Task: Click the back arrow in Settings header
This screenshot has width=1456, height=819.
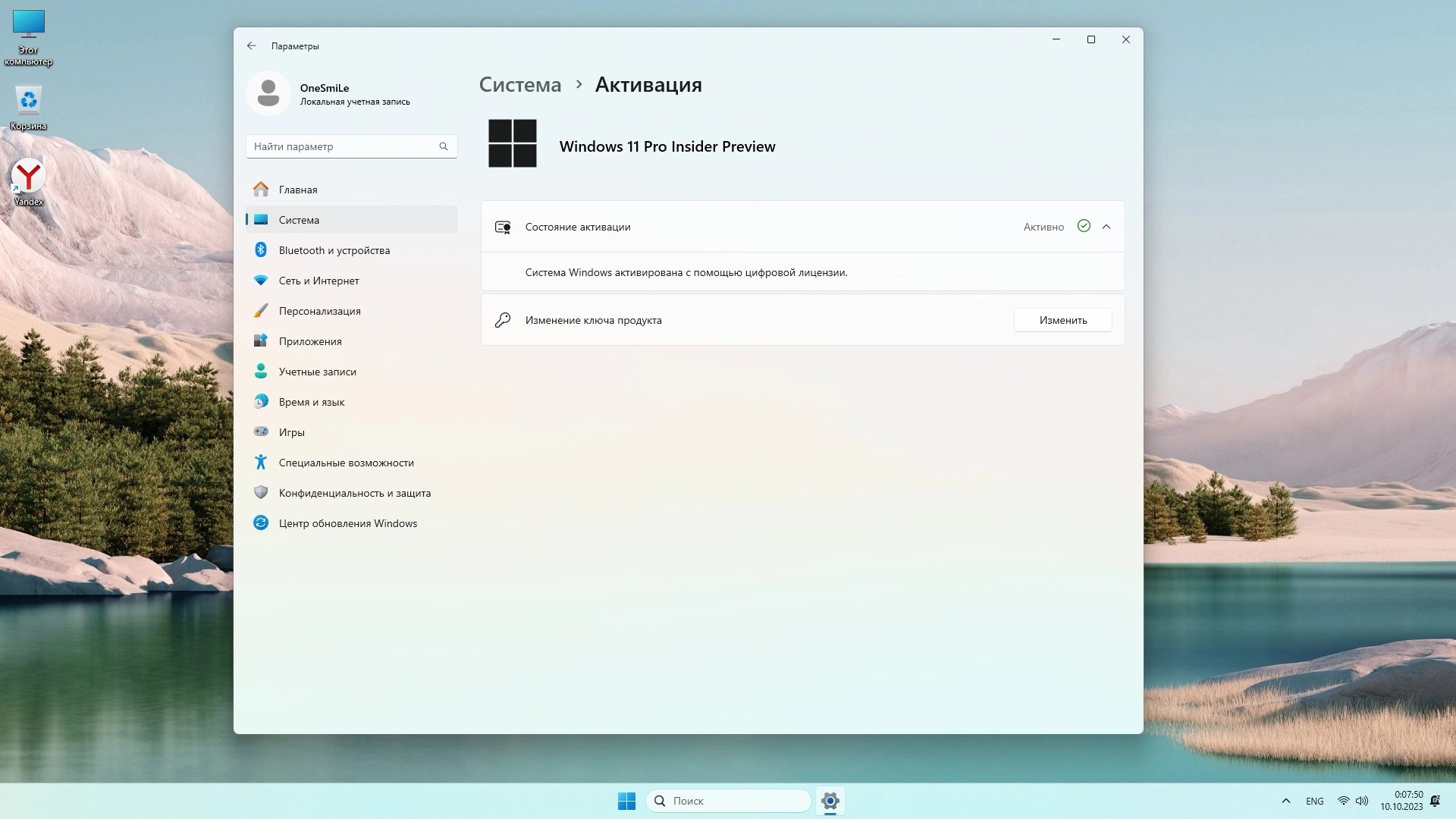Action: [252, 46]
